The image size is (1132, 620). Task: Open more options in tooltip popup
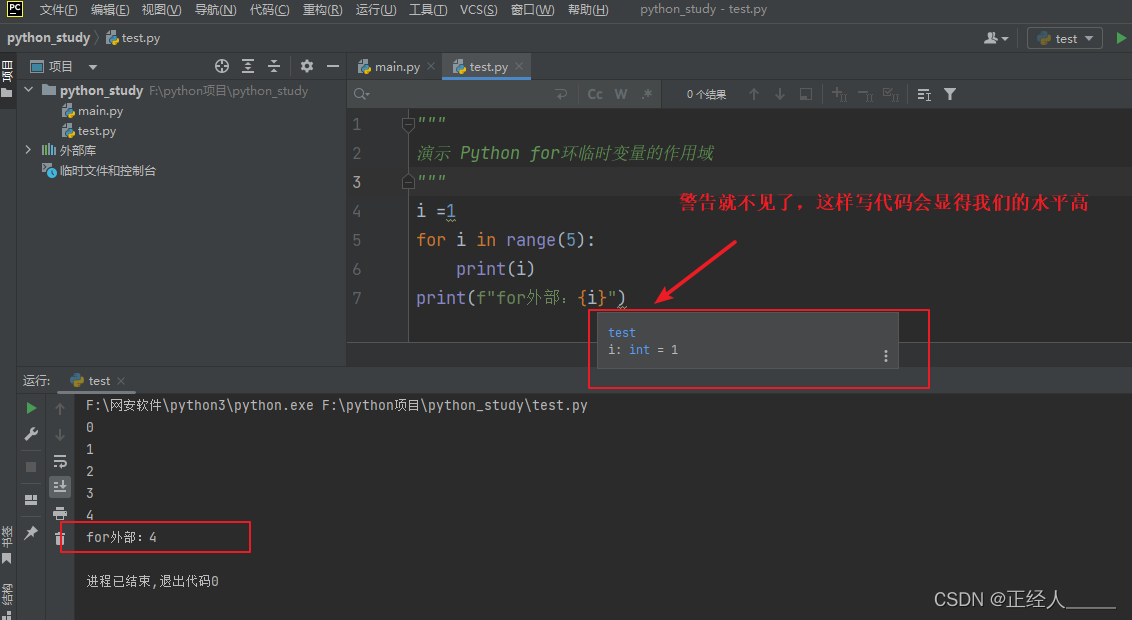click(x=886, y=356)
